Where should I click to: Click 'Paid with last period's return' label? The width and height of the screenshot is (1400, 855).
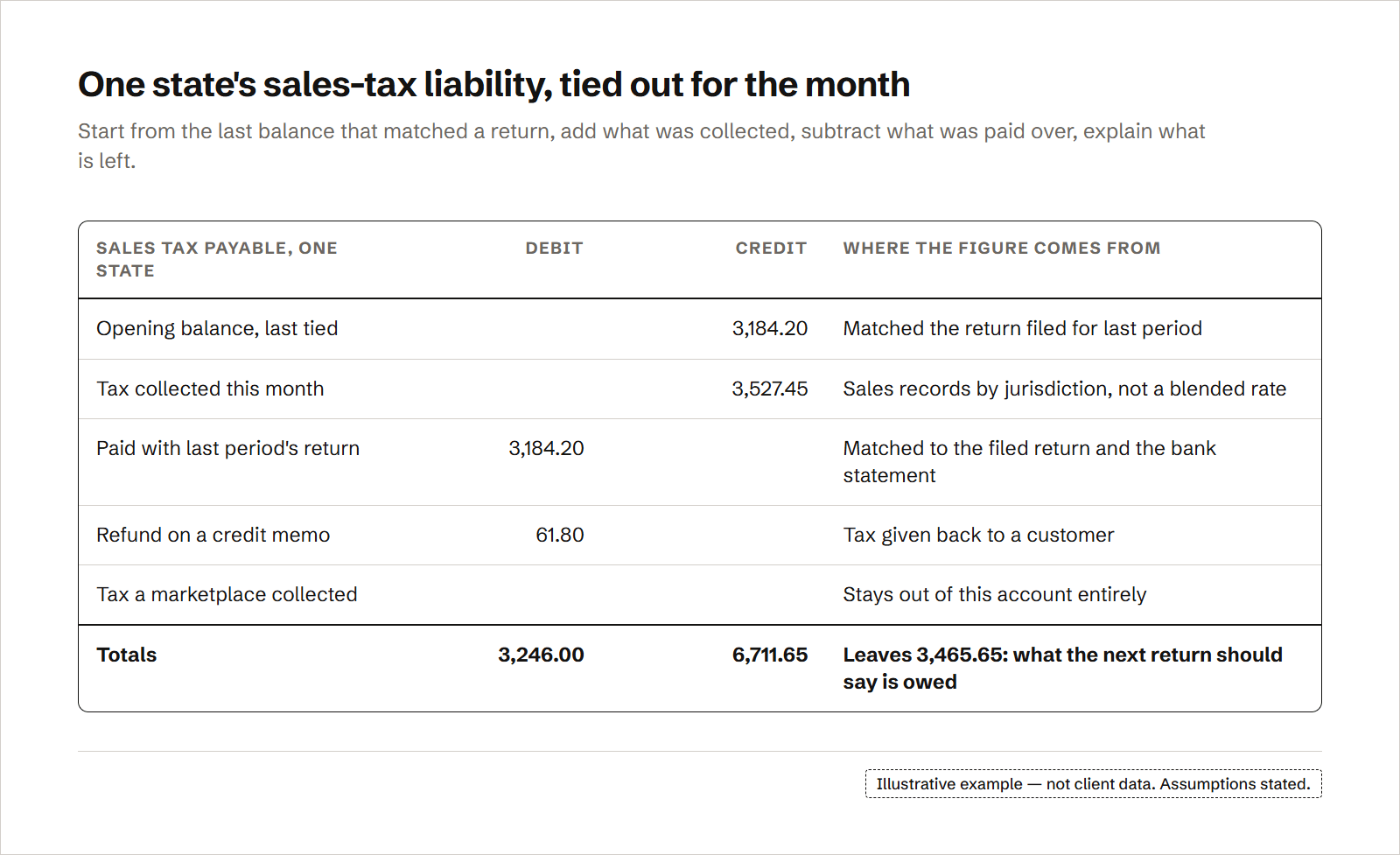[228, 448]
